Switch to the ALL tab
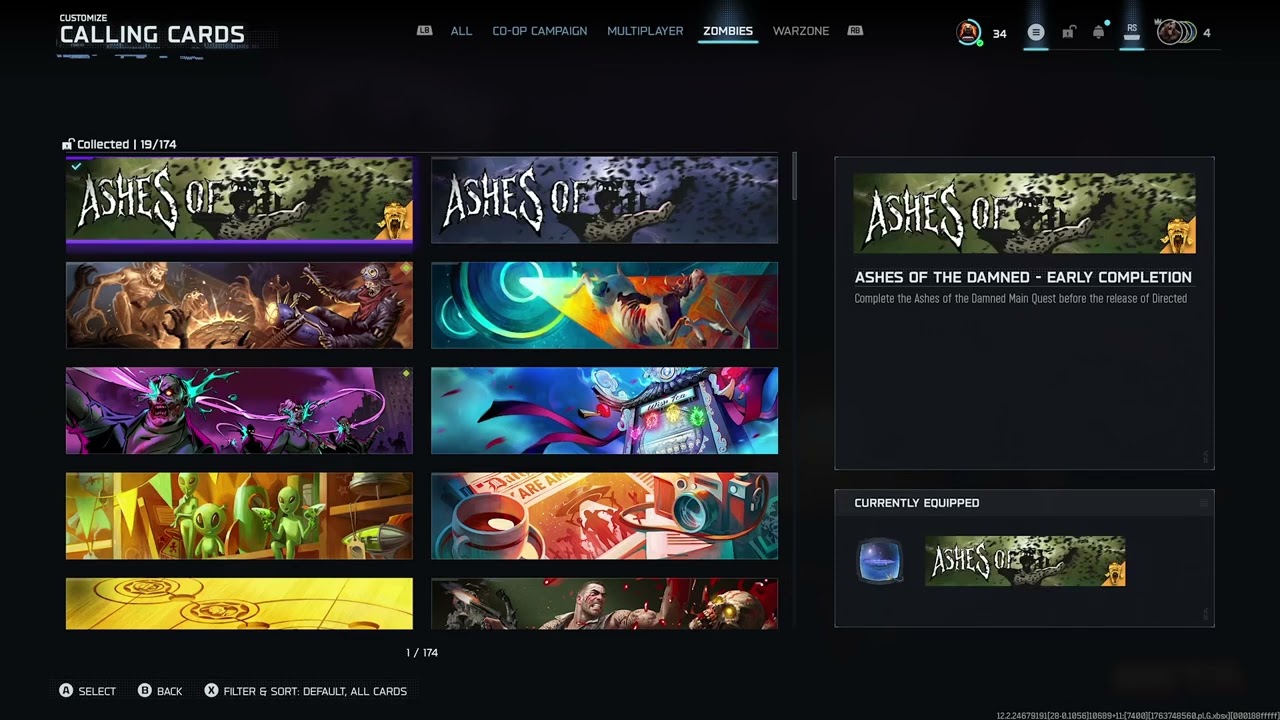Viewport: 1280px width, 720px height. pyautogui.click(x=461, y=31)
